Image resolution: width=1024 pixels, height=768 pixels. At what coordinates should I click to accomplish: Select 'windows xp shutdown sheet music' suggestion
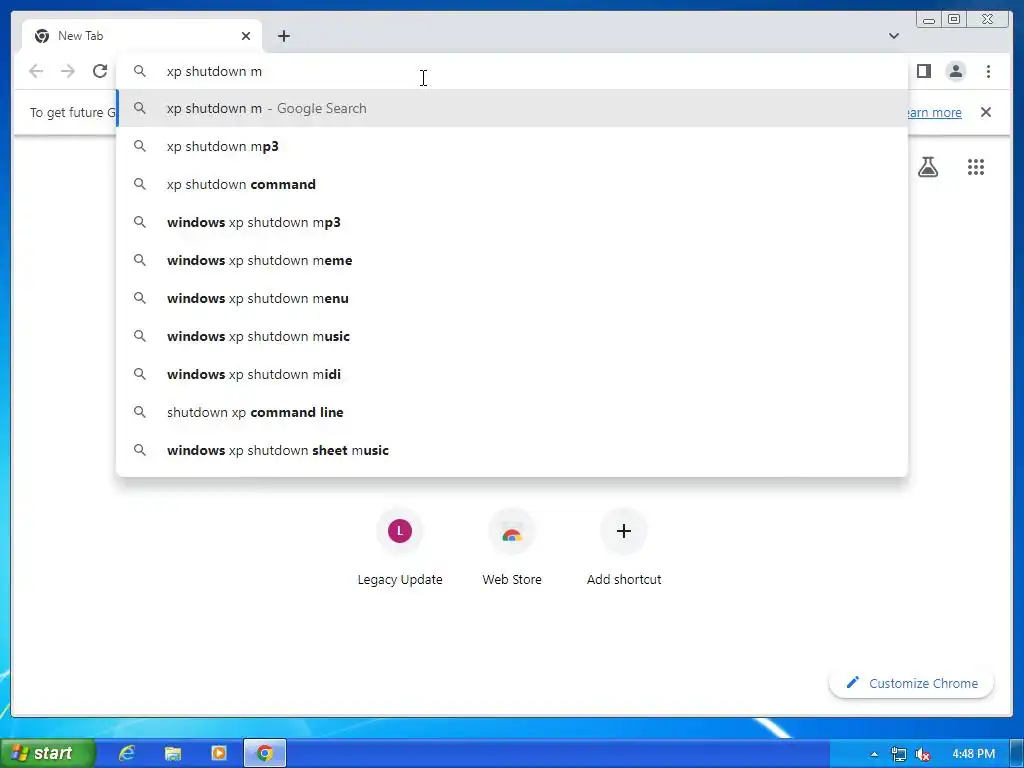click(512, 450)
